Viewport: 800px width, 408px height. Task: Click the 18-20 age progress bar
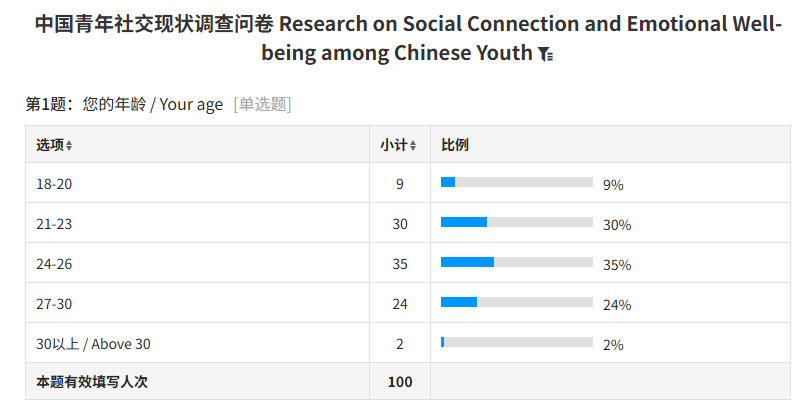(516, 182)
